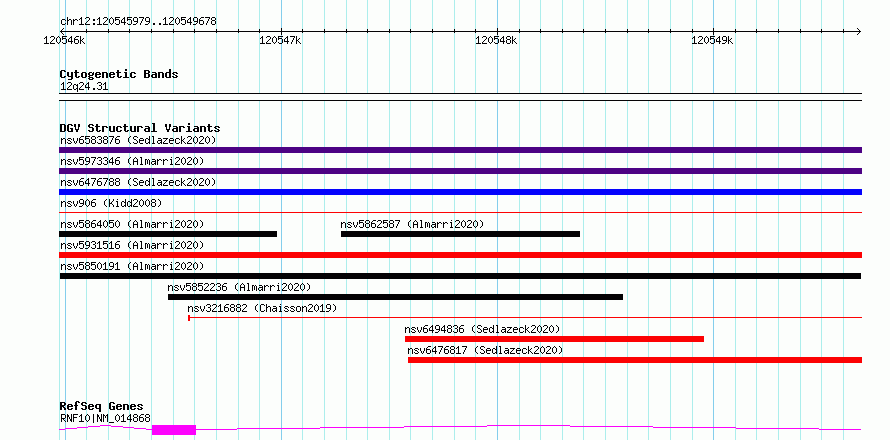Click the nsv6476788 (Sedlazeck2020) label
Viewport: 890px width, 440px height.
pos(138,182)
